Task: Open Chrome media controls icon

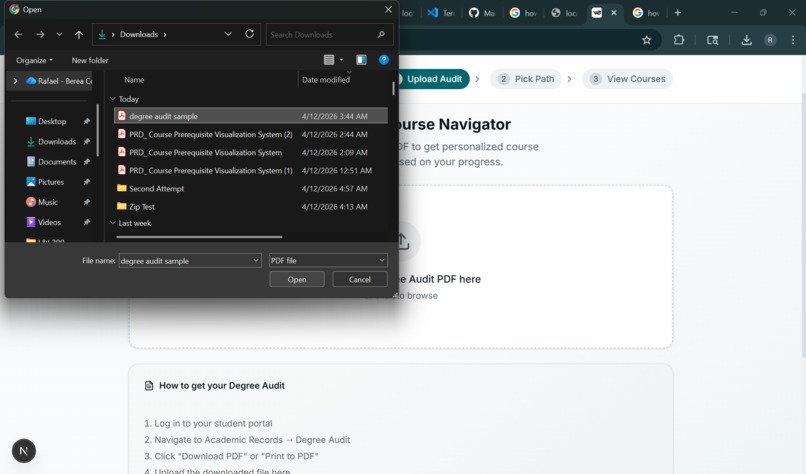Action: tap(712, 40)
